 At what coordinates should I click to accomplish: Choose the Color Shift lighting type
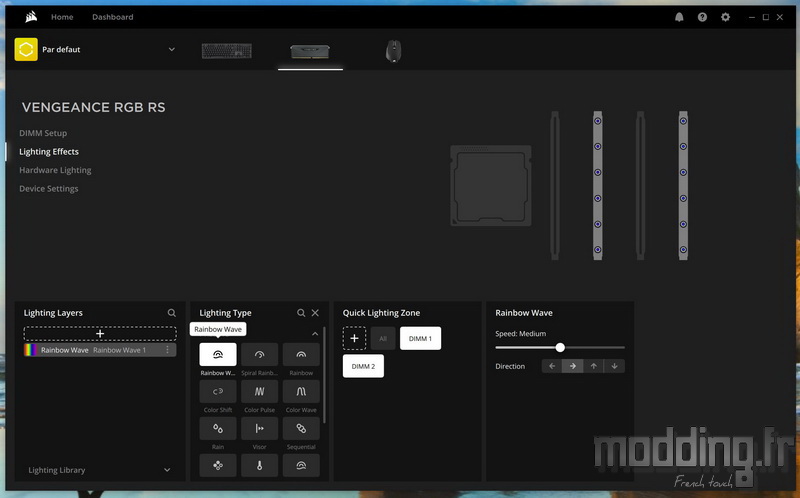(x=218, y=391)
